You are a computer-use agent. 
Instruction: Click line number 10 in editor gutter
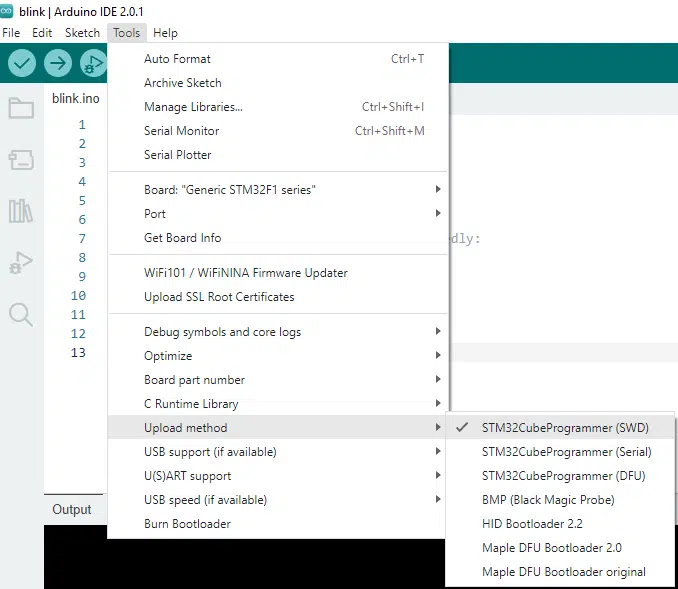(78, 295)
